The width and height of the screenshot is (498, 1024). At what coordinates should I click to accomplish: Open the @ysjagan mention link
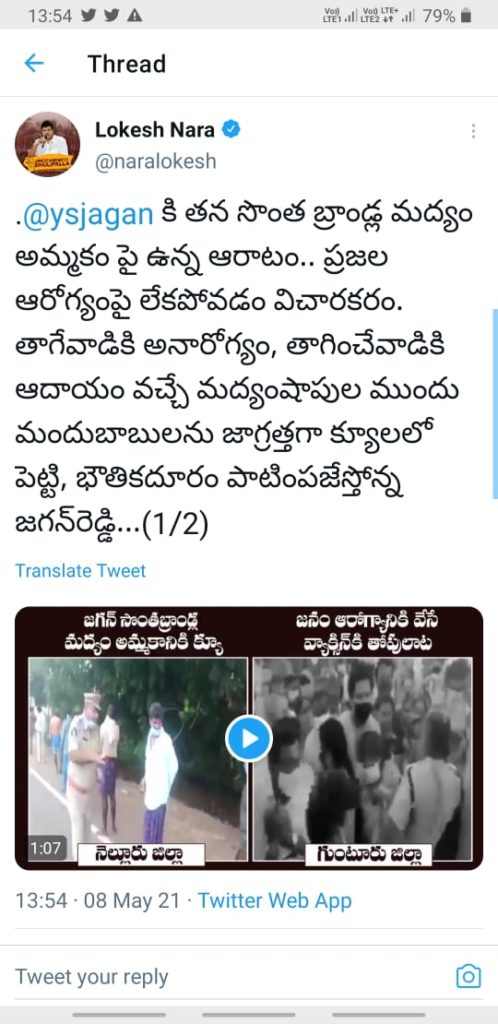click(90, 215)
